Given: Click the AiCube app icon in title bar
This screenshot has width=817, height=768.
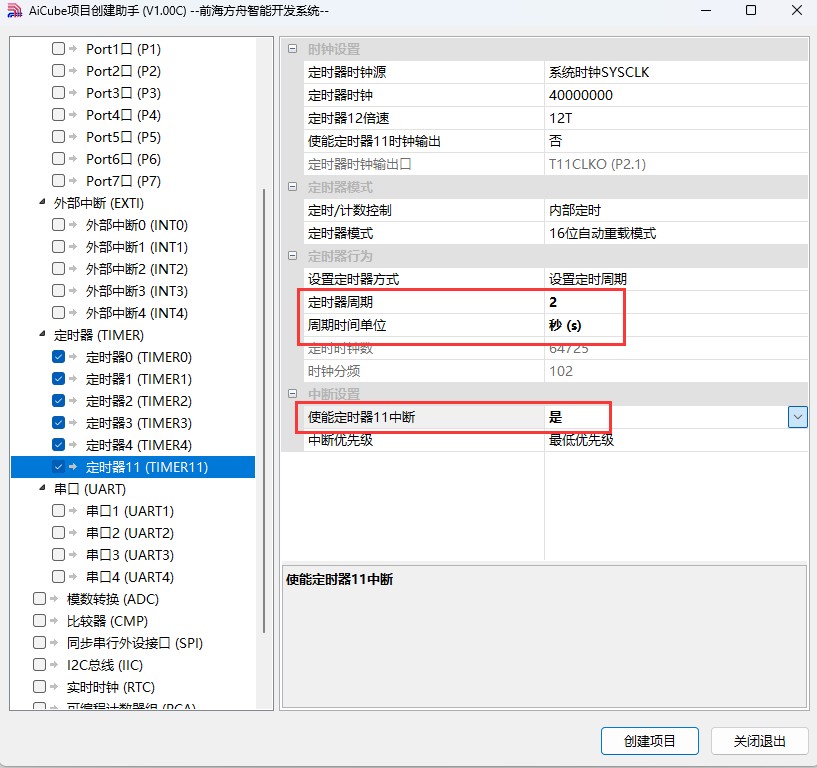Looking at the screenshot, I should [14, 10].
